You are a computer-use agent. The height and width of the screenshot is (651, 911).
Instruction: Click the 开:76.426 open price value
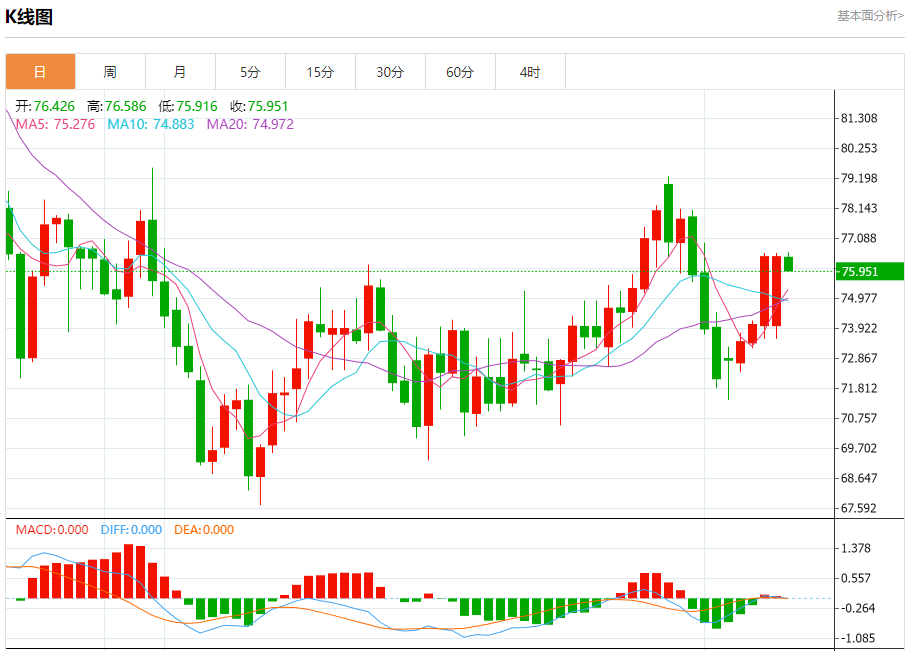45,106
